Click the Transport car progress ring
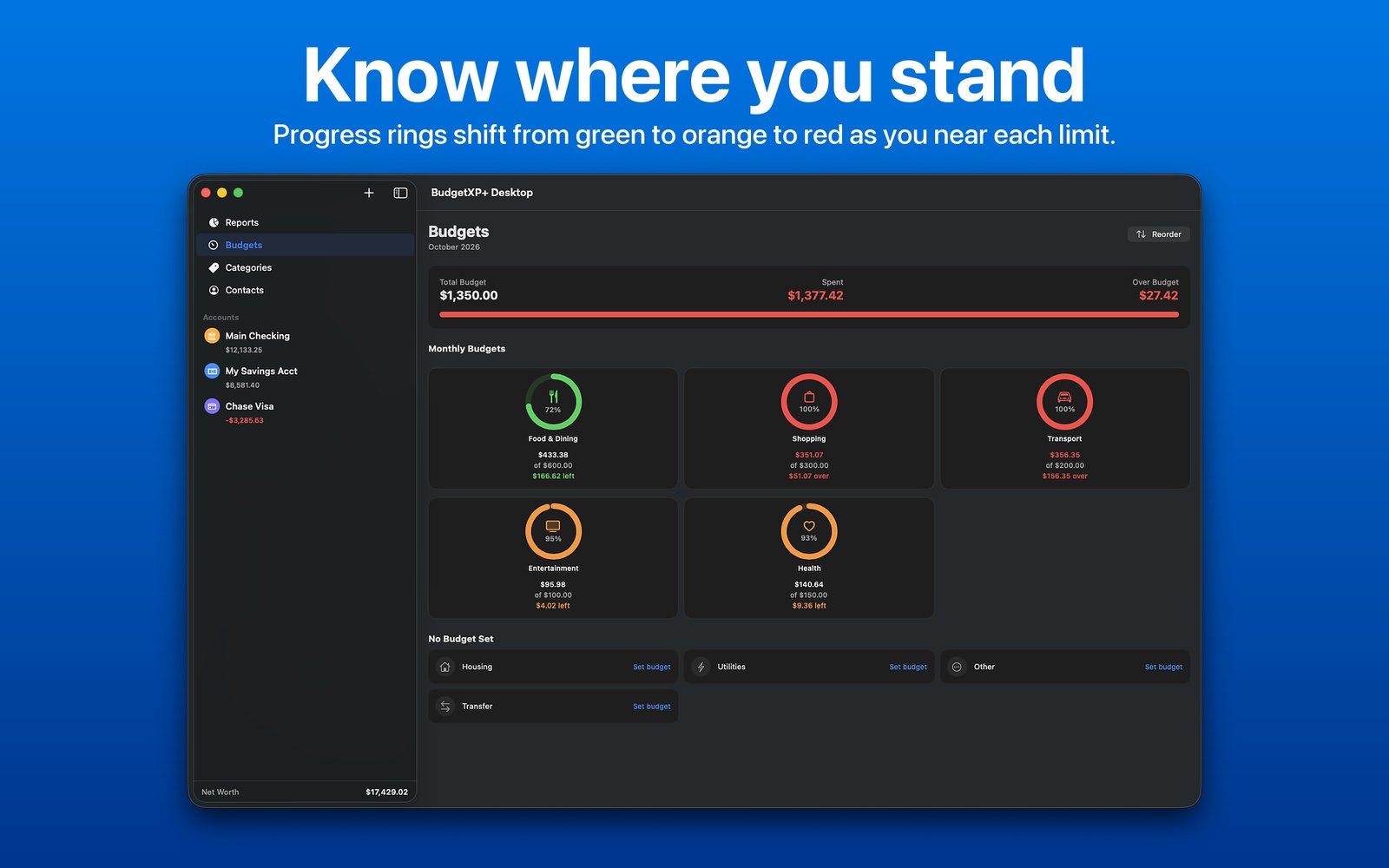The width and height of the screenshot is (1389, 868). pos(1064,402)
